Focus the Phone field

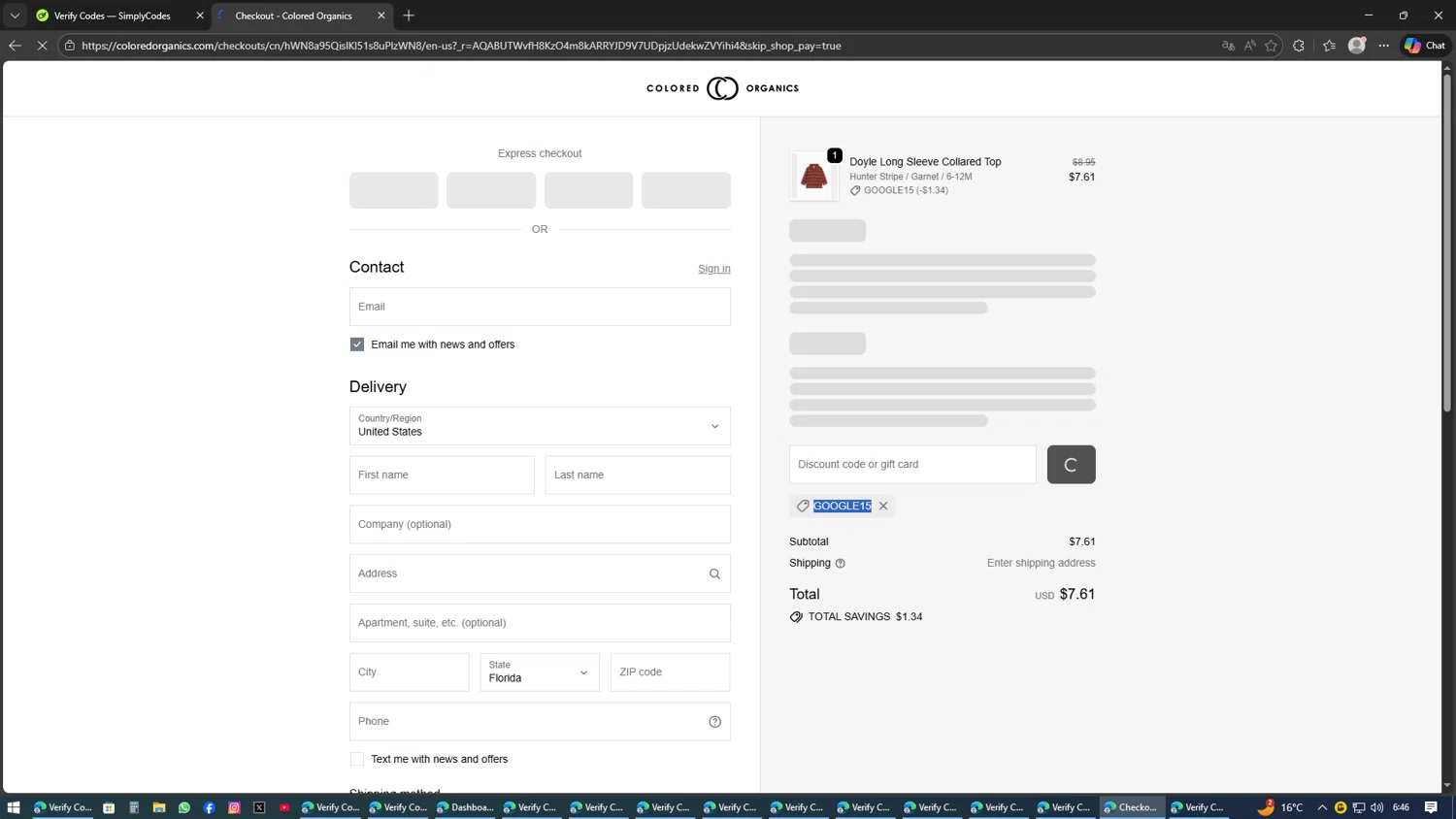pos(540,722)
